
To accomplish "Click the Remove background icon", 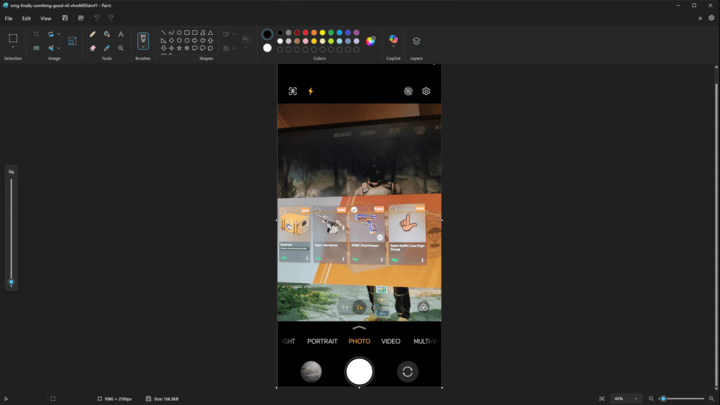I will [36, 48].
